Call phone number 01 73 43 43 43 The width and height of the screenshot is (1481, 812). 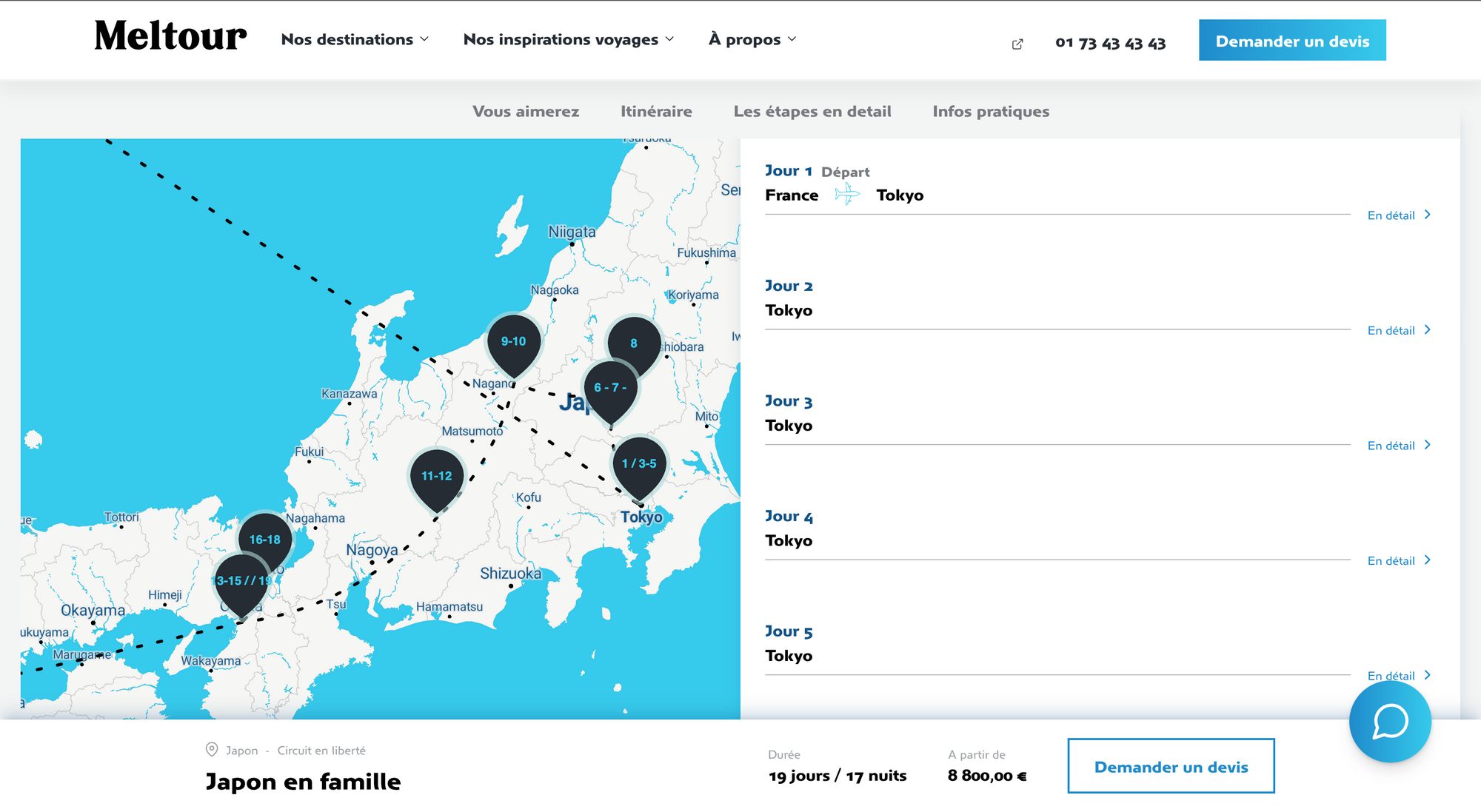coord(1110,44)
